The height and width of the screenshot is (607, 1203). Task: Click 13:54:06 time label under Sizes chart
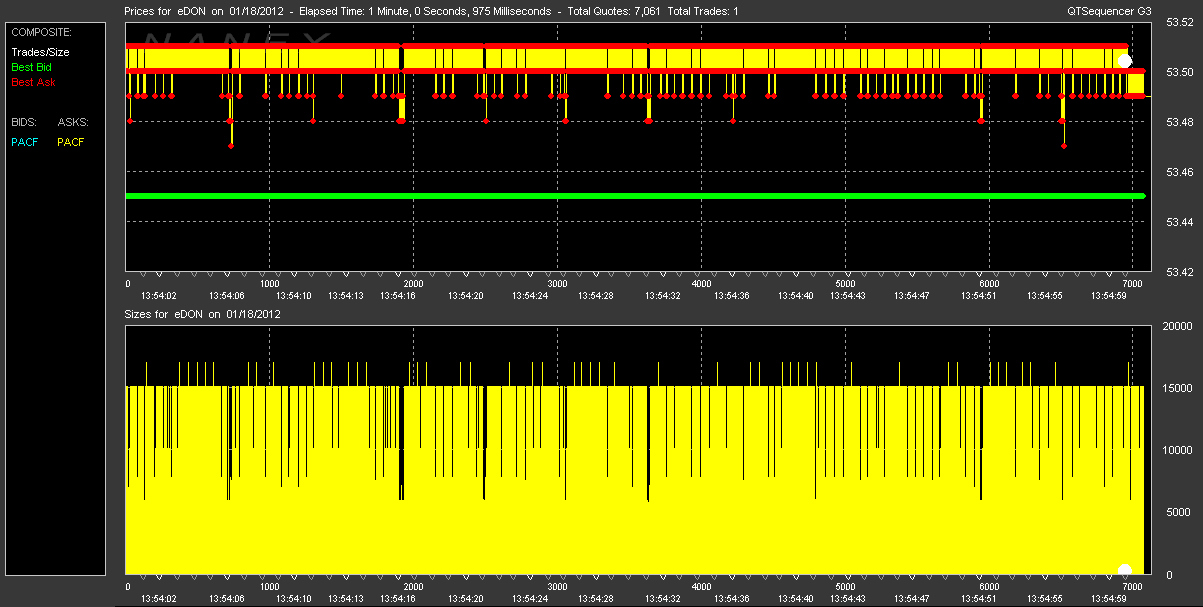(227, 599)
